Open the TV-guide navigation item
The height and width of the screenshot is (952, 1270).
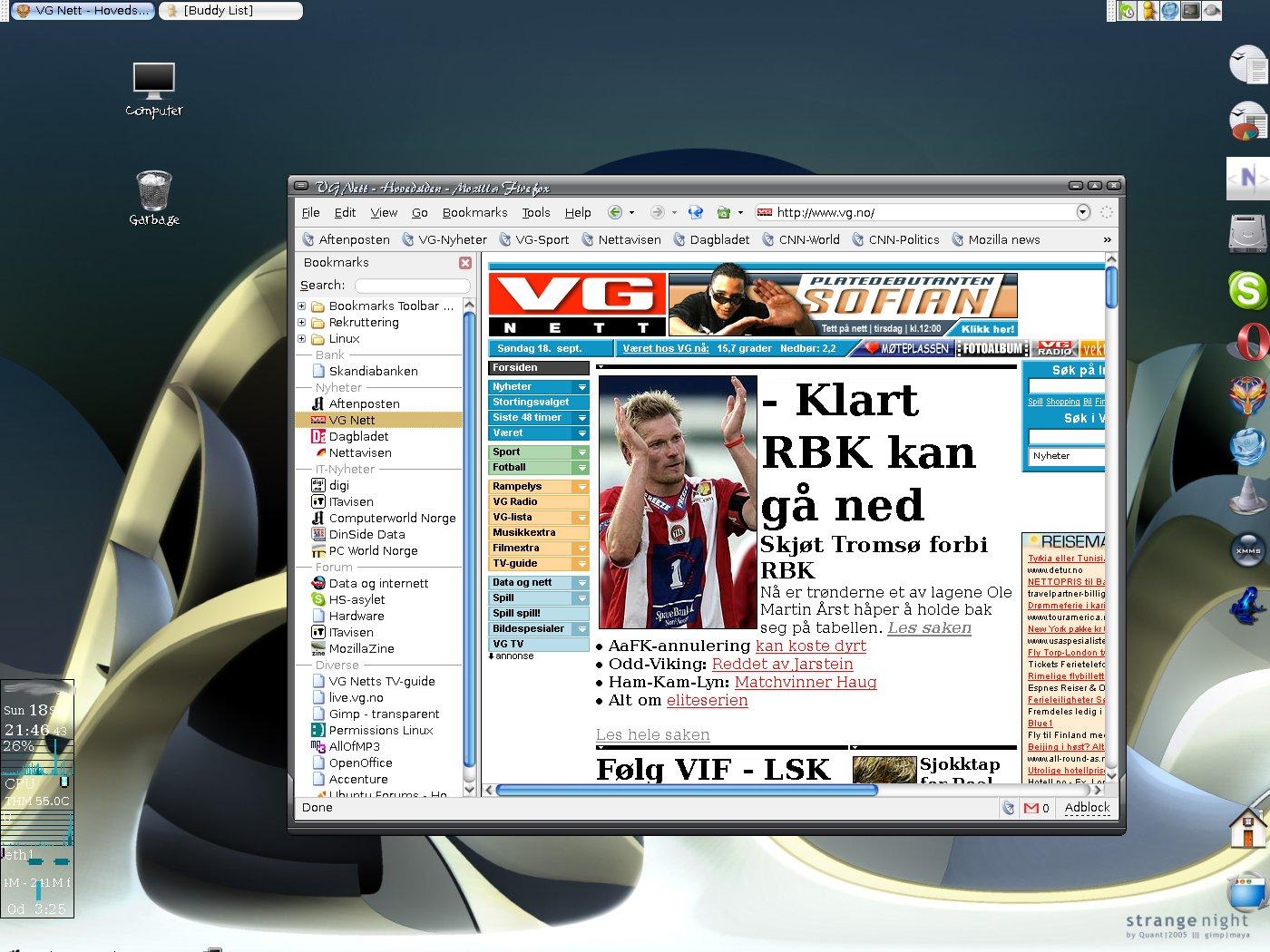pos(539,563)
